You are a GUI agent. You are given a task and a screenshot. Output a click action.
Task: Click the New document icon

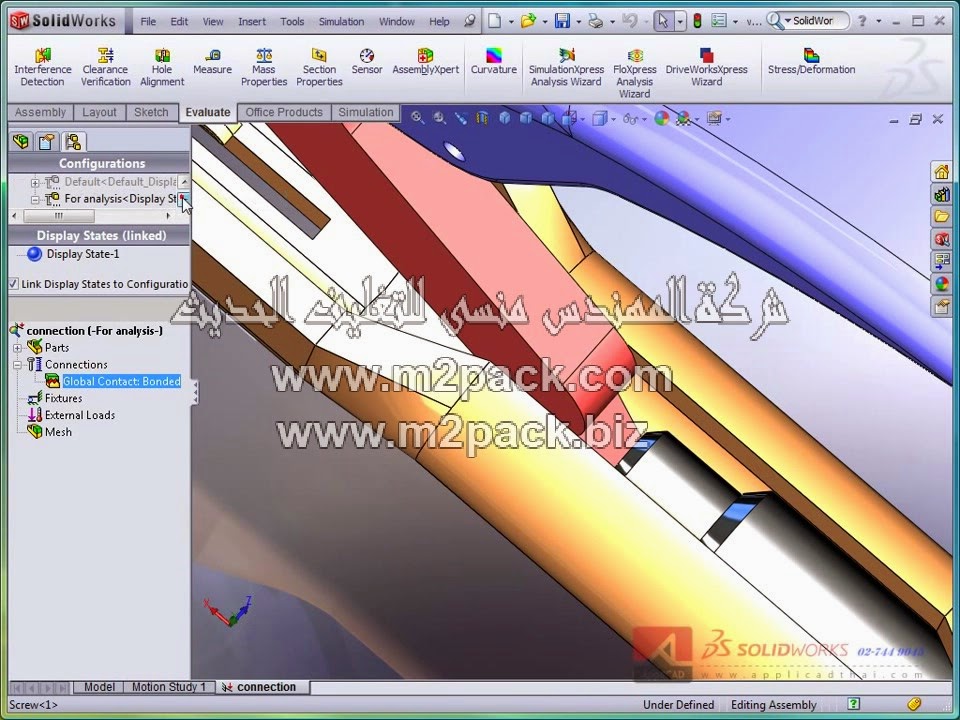[494, 21]
